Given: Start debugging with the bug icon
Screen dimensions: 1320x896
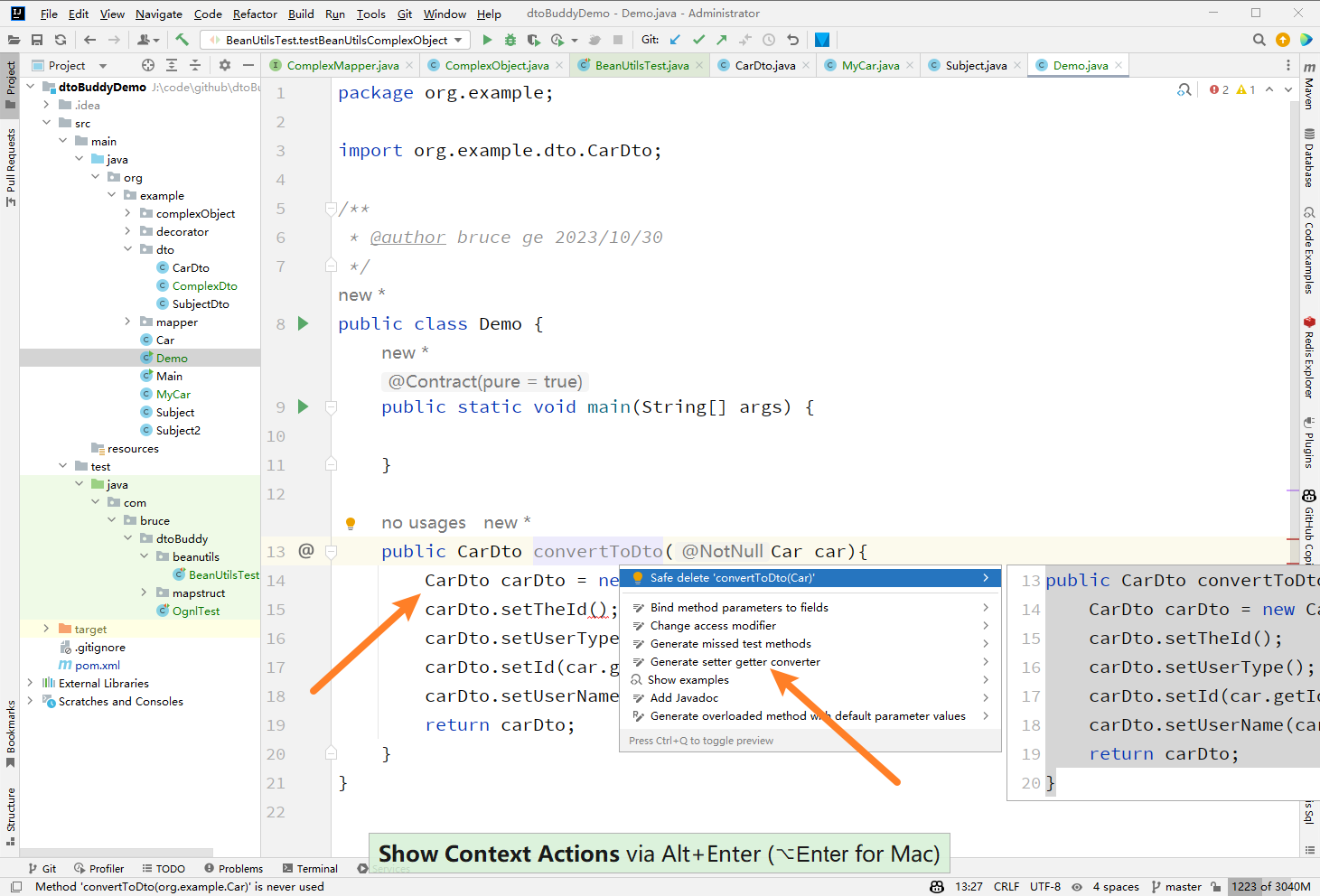Looking at the screenshot, I should [510, 40].
